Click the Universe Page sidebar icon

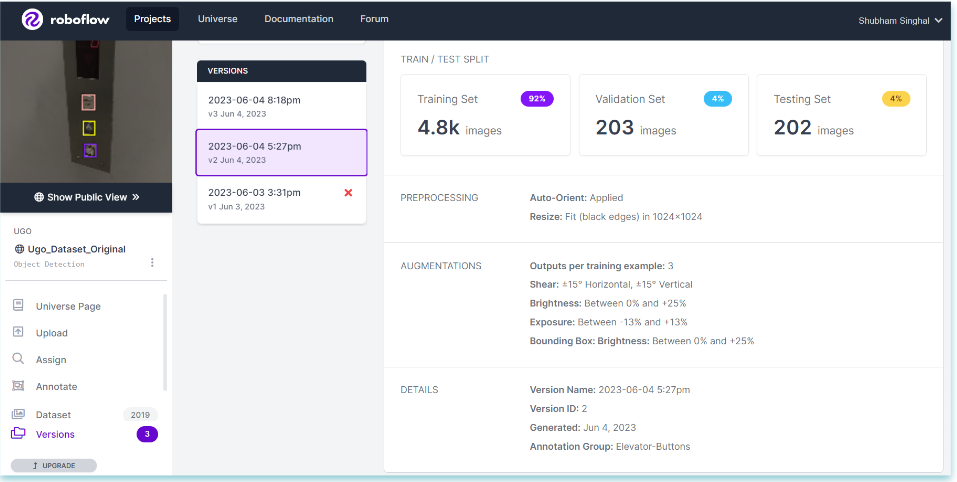(x=18, y=305)
